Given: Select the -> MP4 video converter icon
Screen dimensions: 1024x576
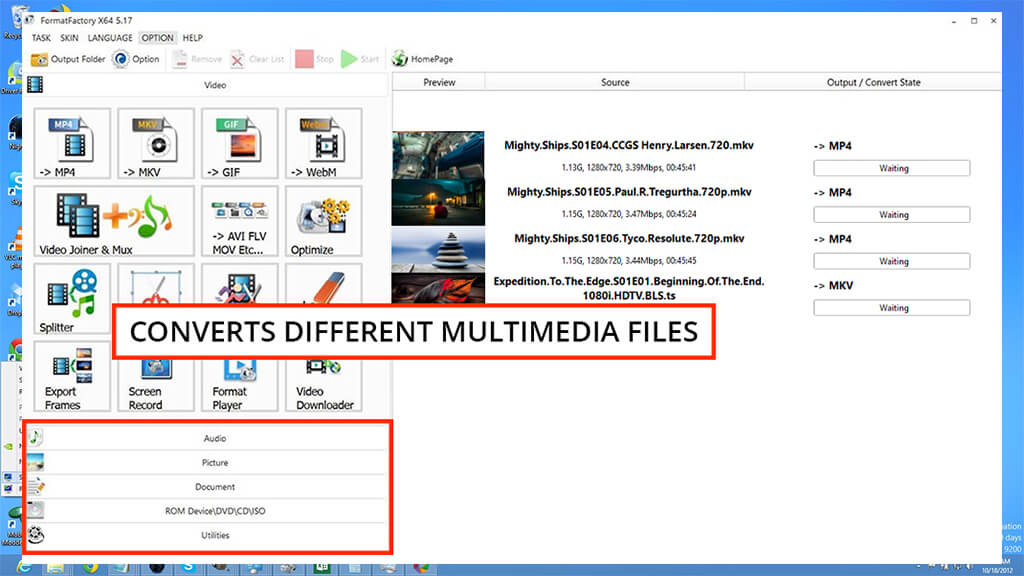Looking at the screenshot, I should [72, 144].
